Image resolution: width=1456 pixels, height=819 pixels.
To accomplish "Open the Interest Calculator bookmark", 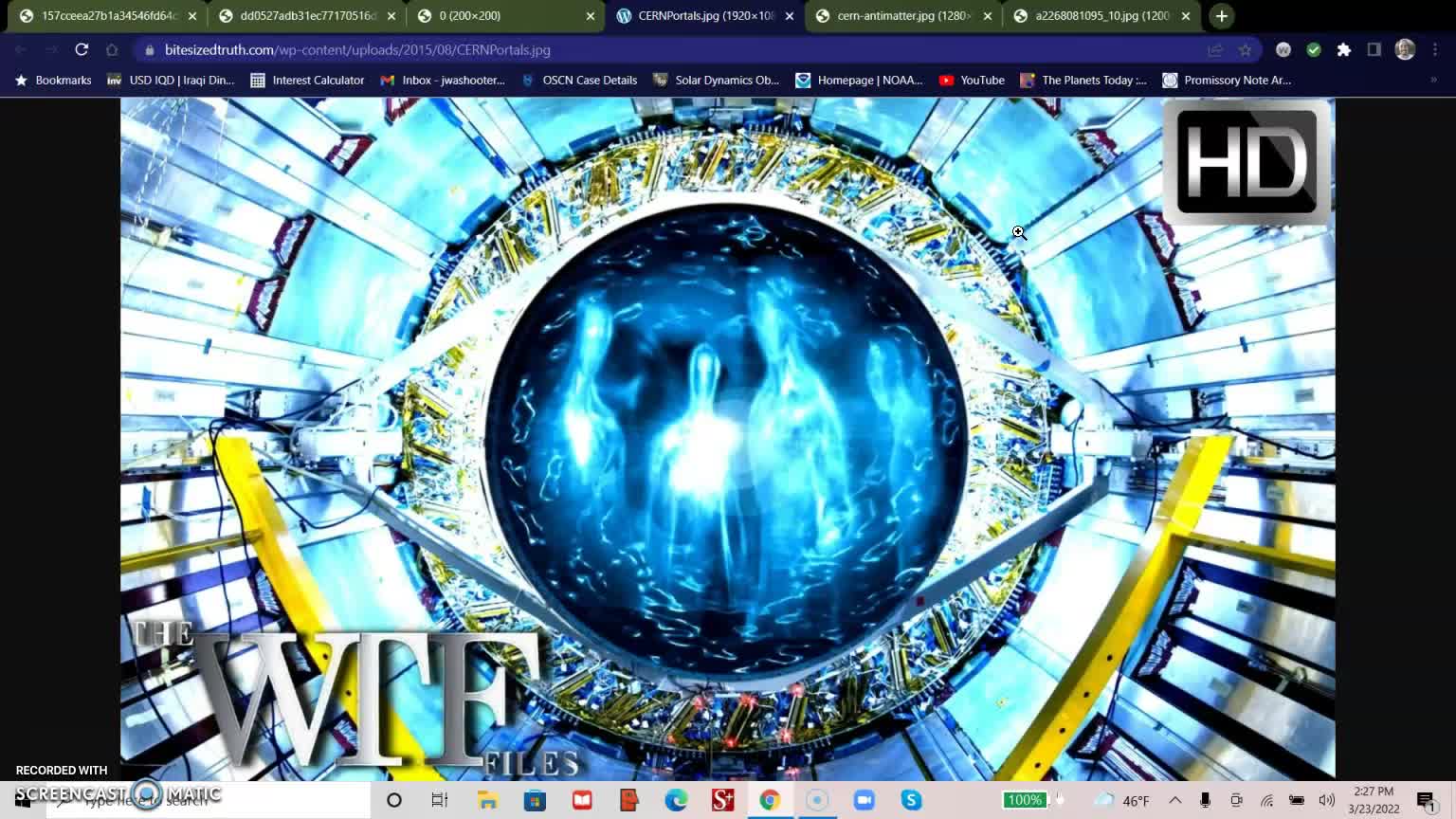I will pos(308,81).
